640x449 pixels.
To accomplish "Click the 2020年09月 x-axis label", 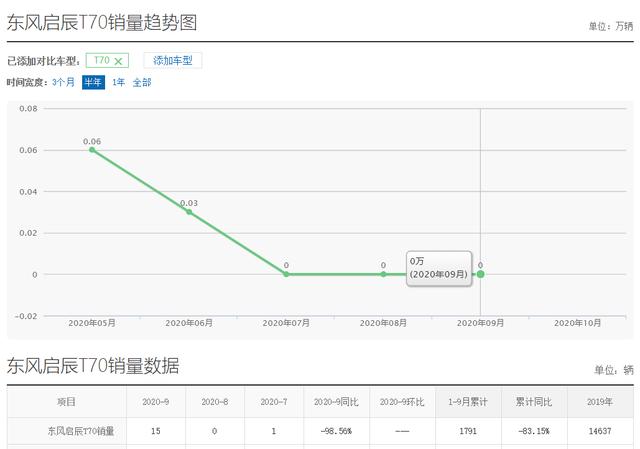I will point(480,323).
